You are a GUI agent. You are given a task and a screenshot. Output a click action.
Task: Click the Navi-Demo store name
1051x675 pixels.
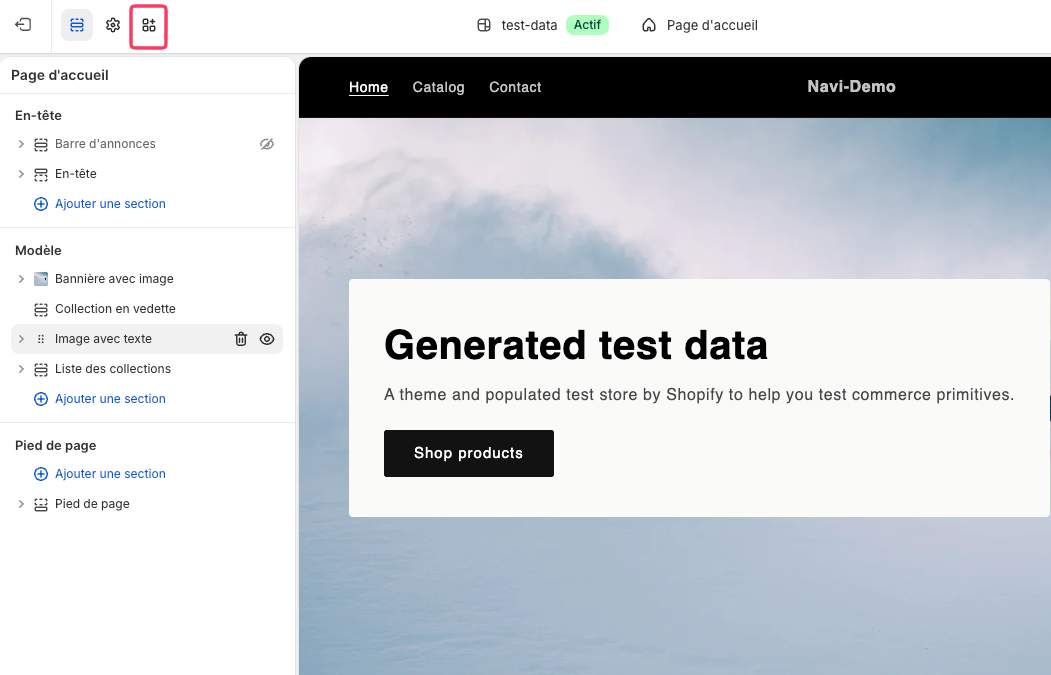point(851,86)
